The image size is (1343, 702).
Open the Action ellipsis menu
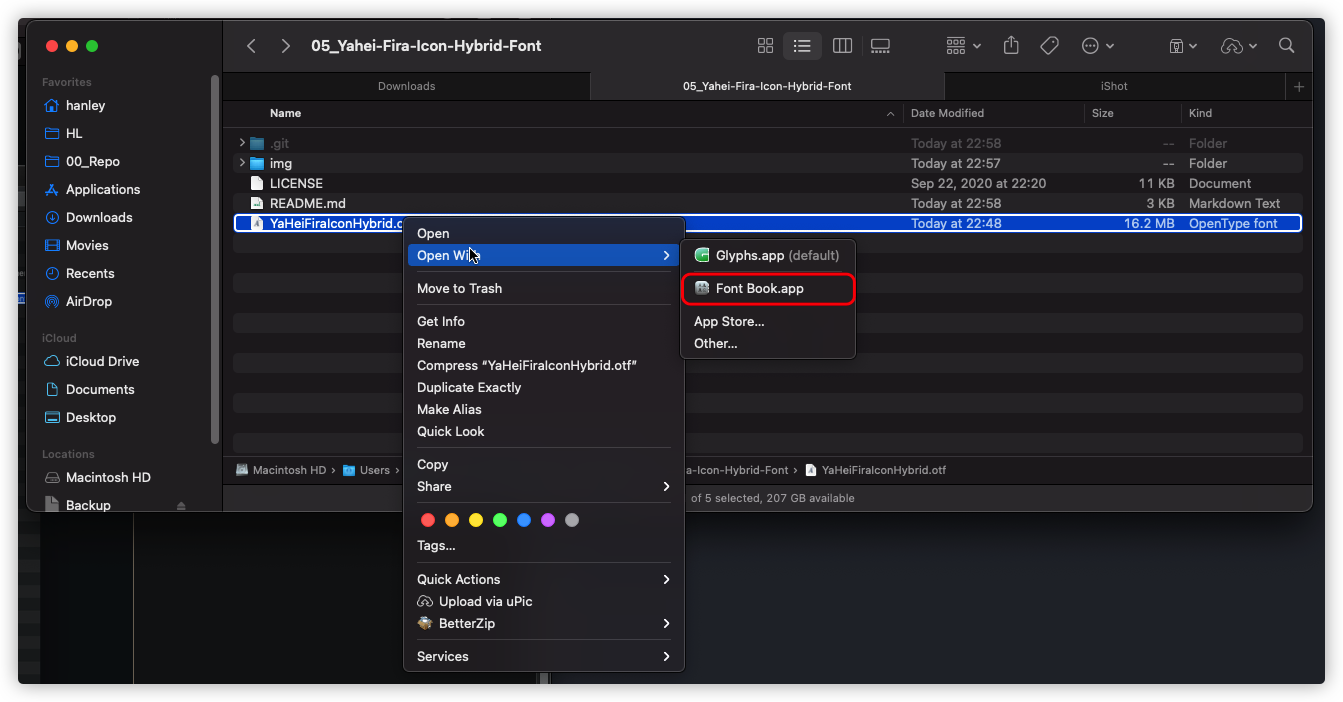point(1097,46)
